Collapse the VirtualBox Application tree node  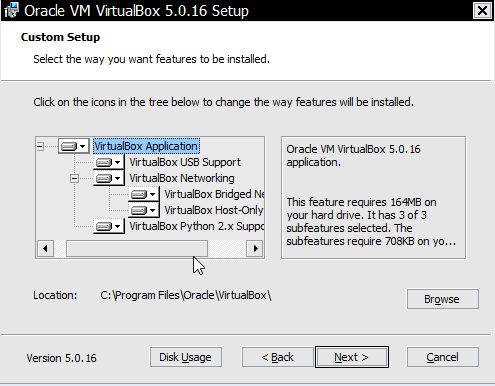click(x=40, y=146)
